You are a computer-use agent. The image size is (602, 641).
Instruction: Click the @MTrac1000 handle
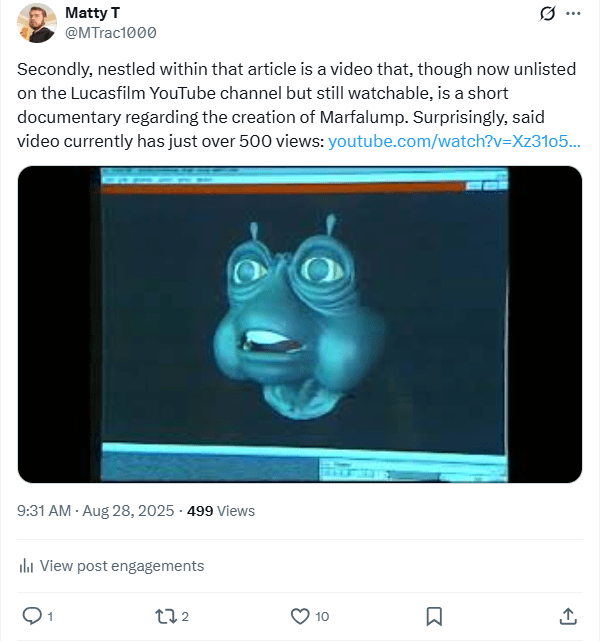pos(110,32)
